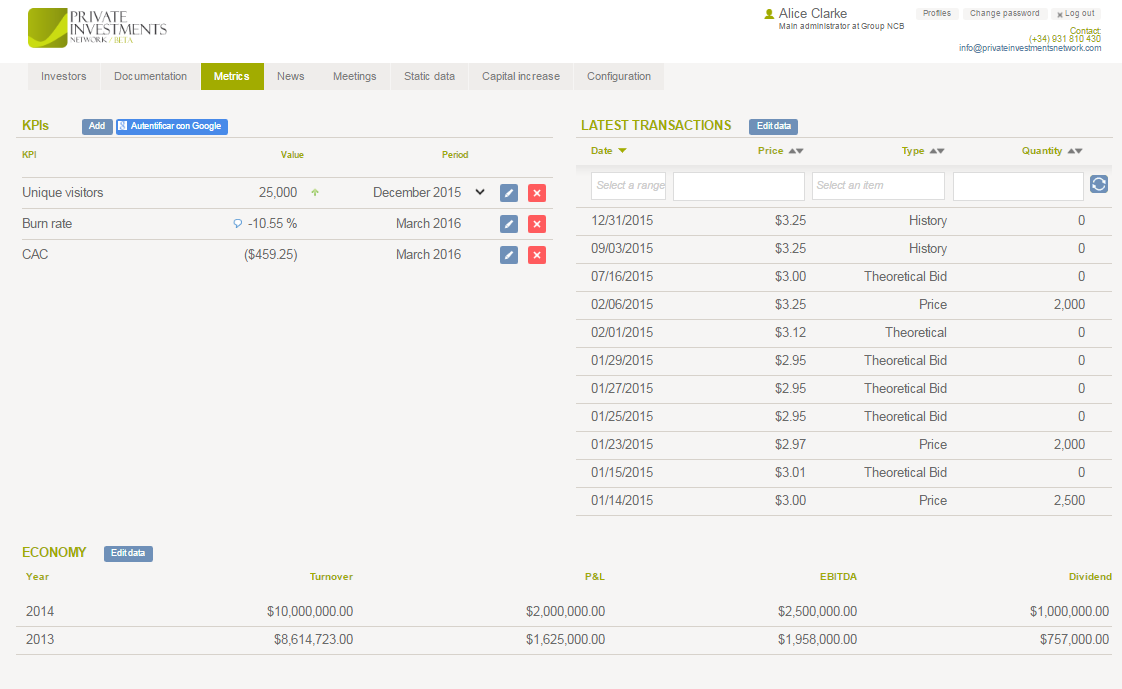Edit the CAC KPI entry

[x=508, y=255]
